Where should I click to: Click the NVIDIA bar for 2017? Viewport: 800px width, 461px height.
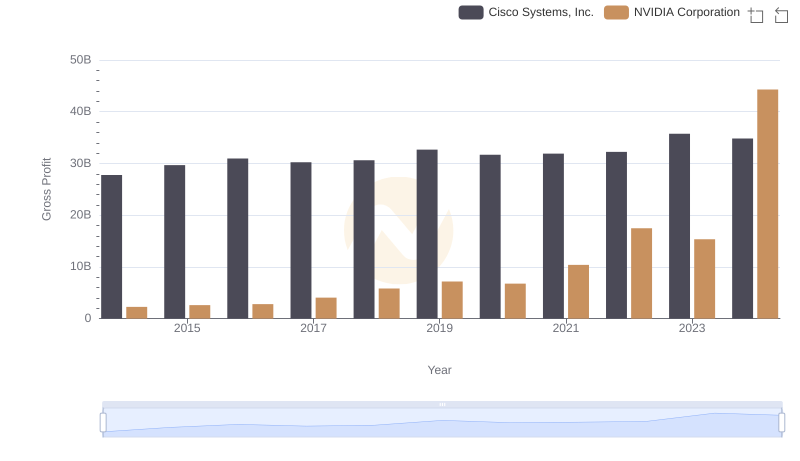coord(326,308)
